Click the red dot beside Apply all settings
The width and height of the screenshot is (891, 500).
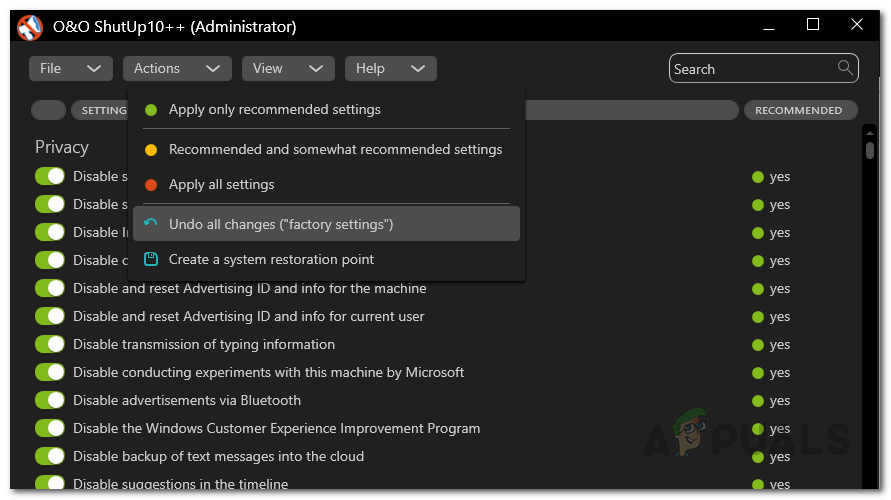coord(151,185)
